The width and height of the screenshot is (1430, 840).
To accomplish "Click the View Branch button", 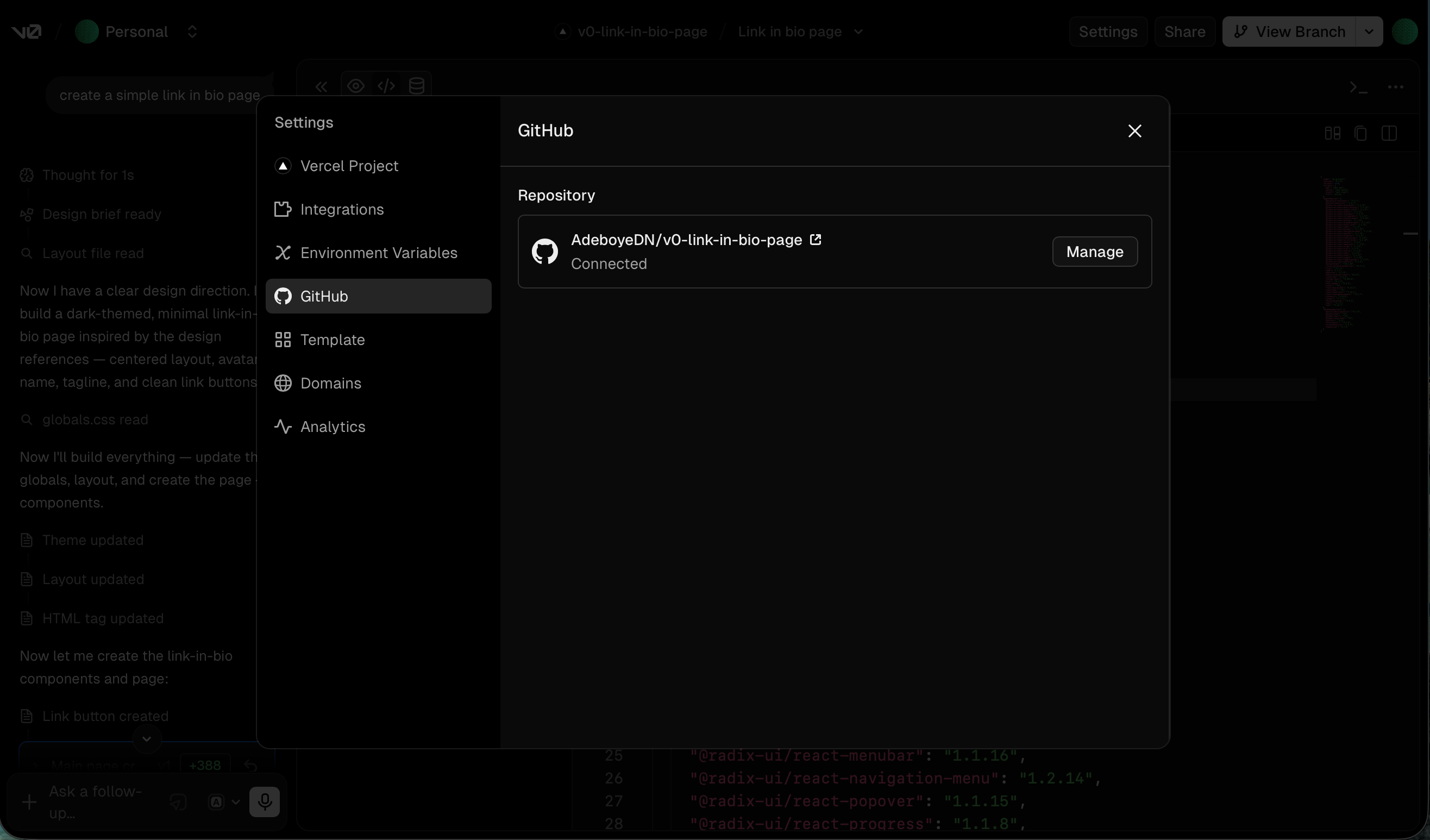I will [1289, 32].
